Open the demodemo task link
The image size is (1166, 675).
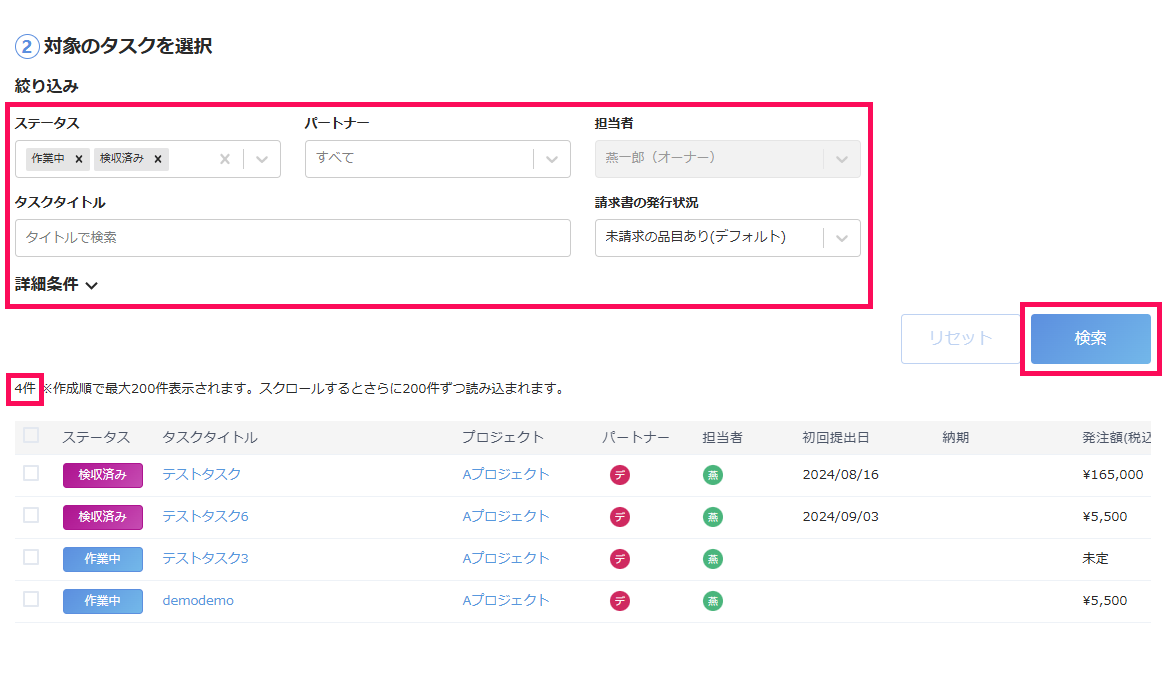198,601
